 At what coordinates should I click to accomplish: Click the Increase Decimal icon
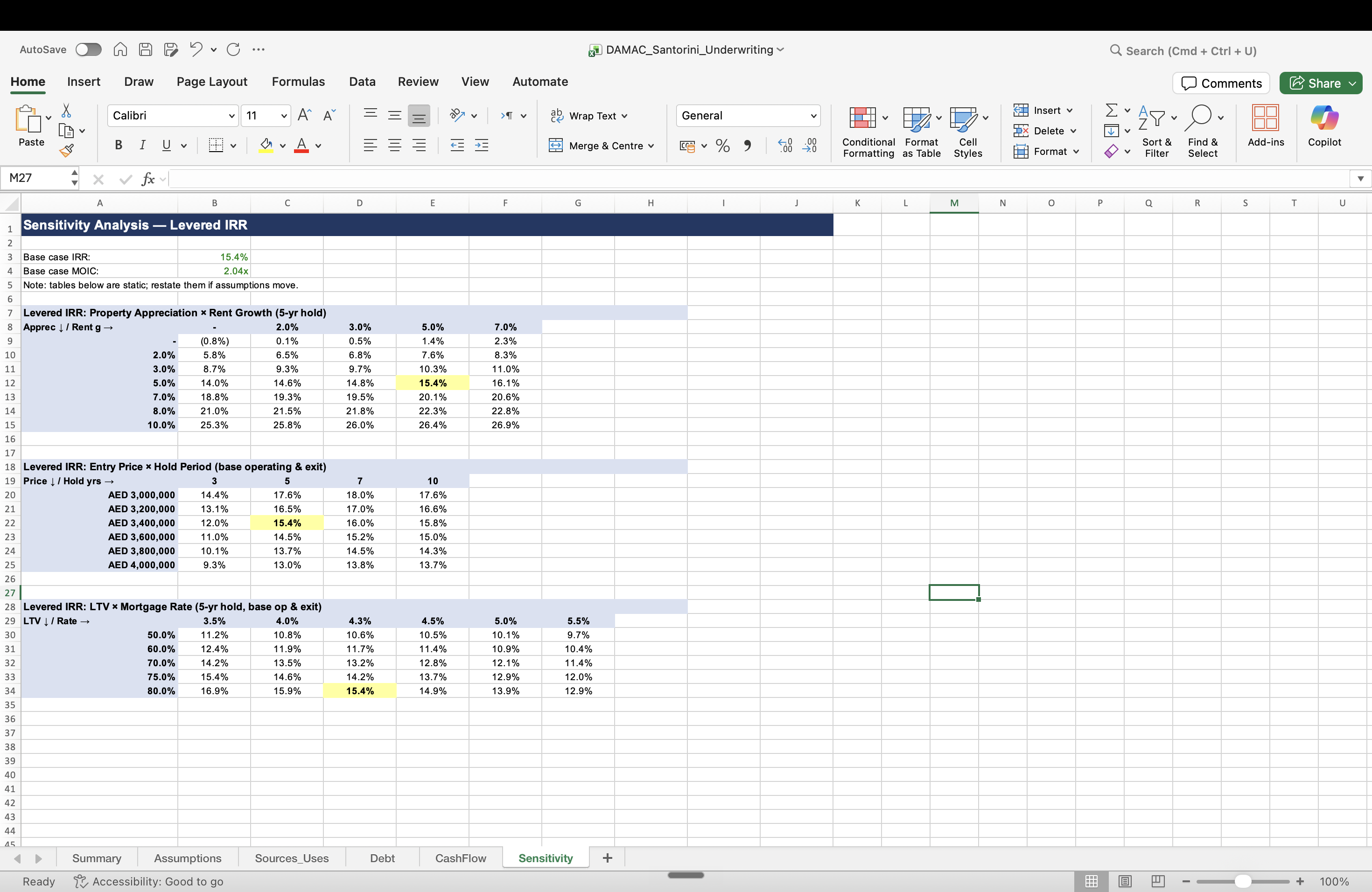[784, 146]
